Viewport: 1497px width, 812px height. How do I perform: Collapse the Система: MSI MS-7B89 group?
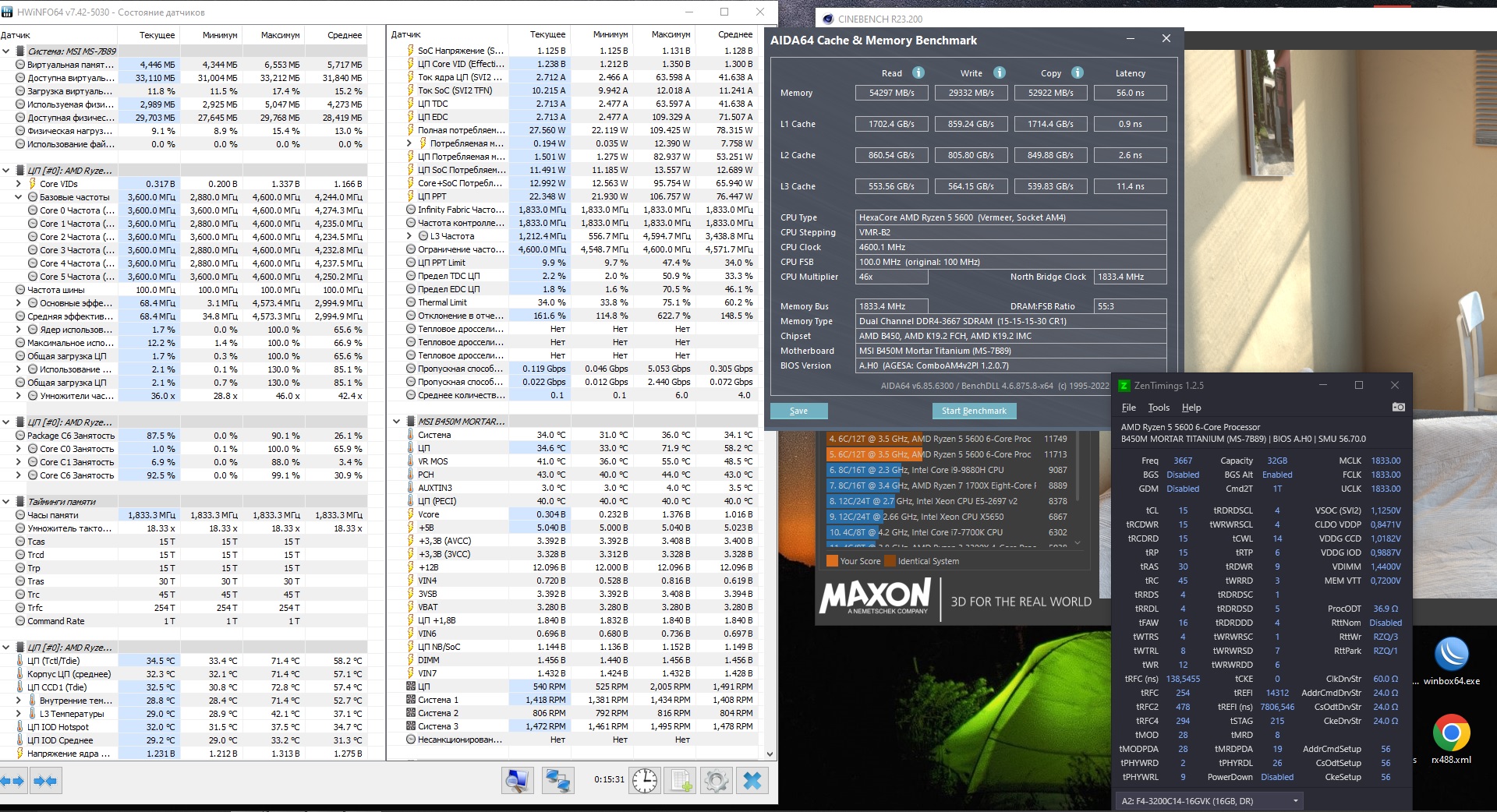pyautogui.click(x=6, y=51)
